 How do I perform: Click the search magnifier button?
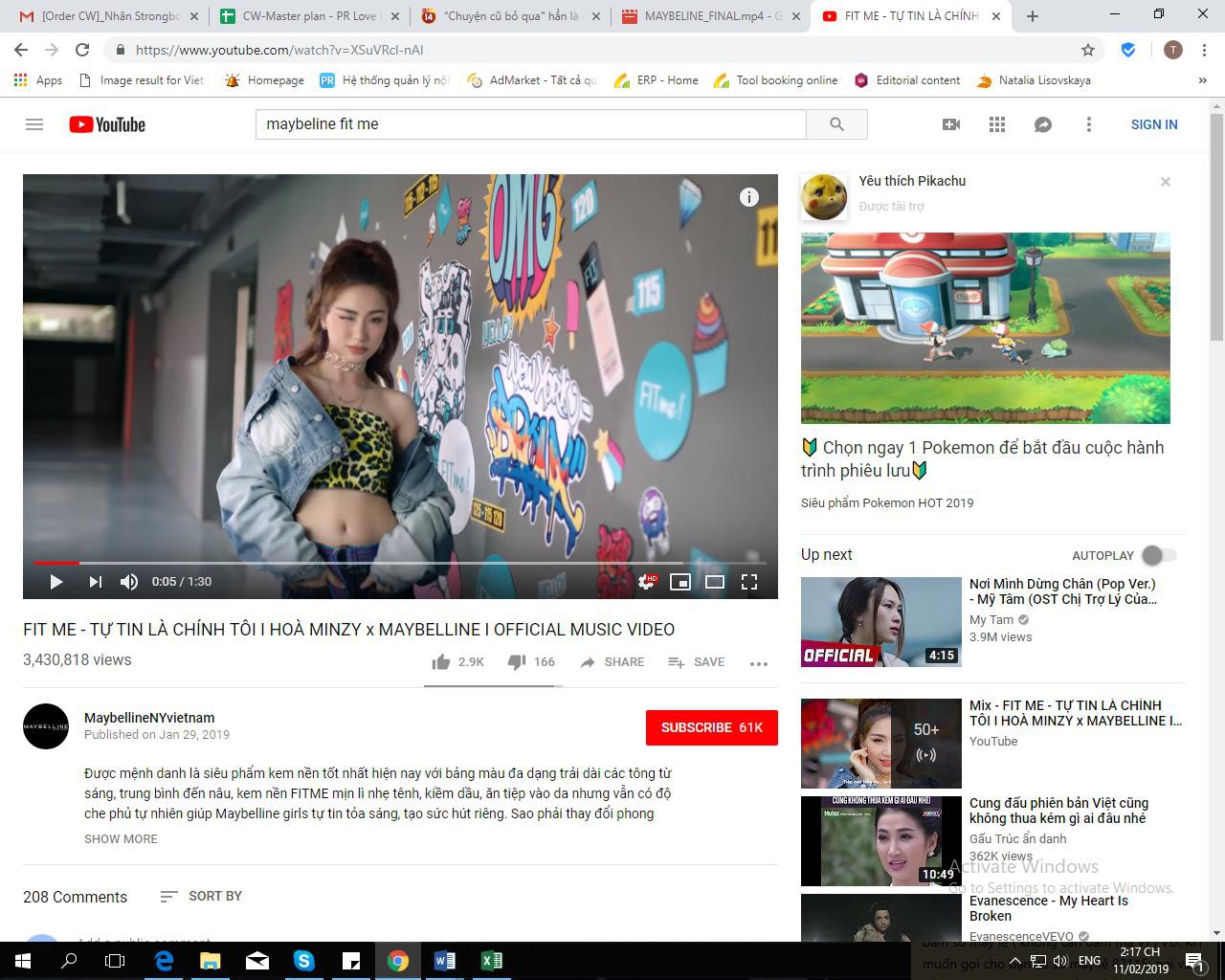point(836,124)
